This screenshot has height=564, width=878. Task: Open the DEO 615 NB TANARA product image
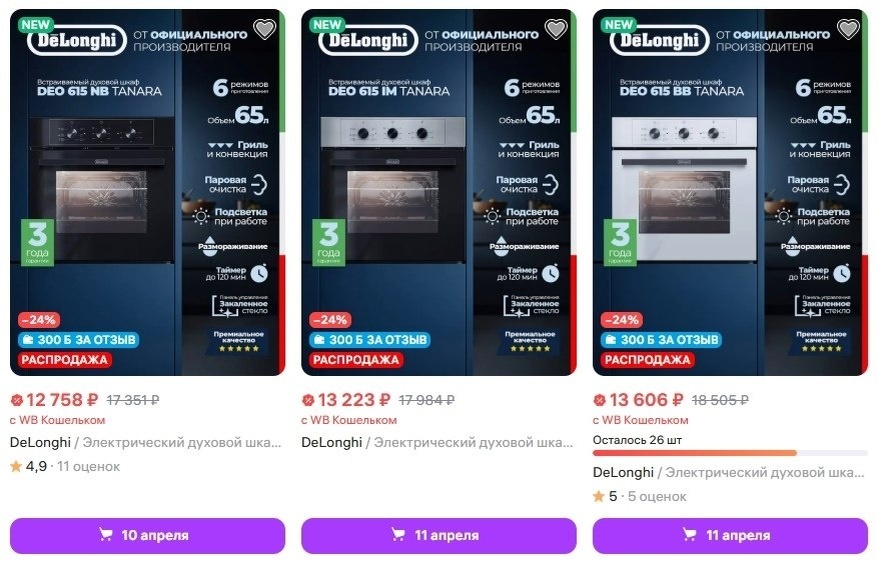click(147, 192)
